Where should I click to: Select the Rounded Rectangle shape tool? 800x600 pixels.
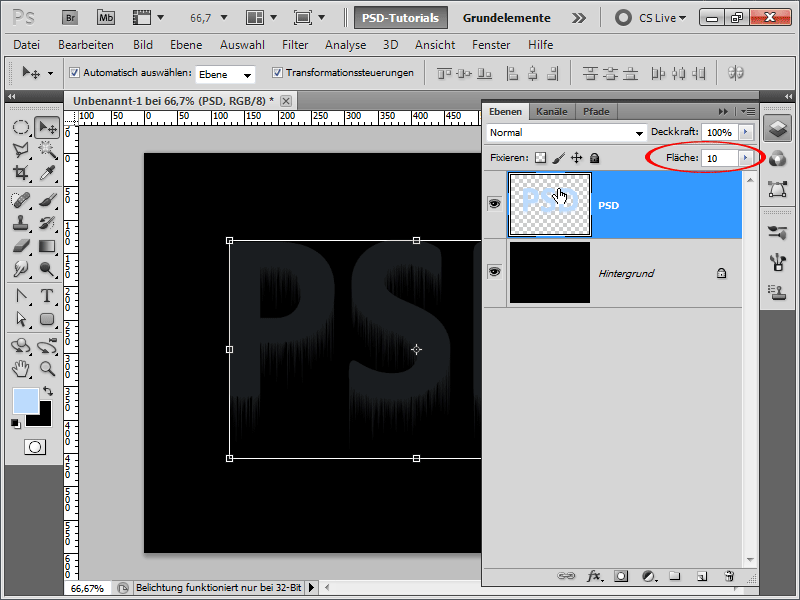coord(47,319)
